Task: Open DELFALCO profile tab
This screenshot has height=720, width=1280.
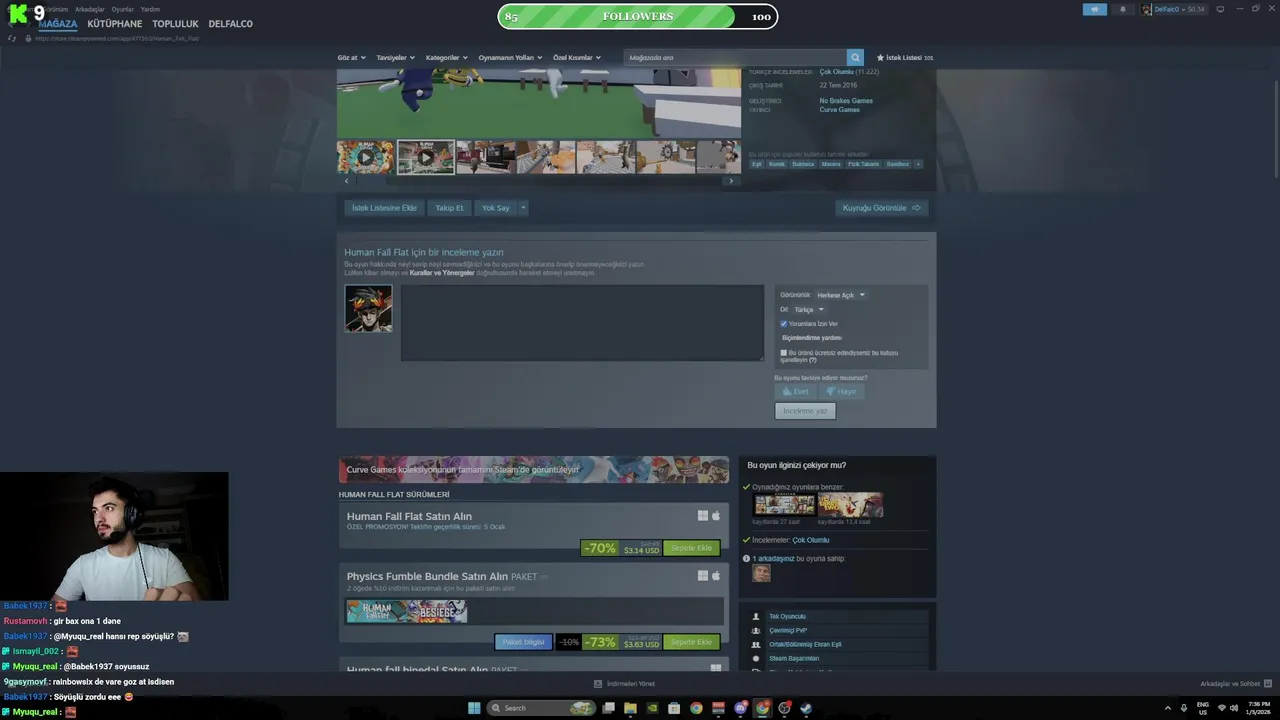Action: tap(231, 23)
